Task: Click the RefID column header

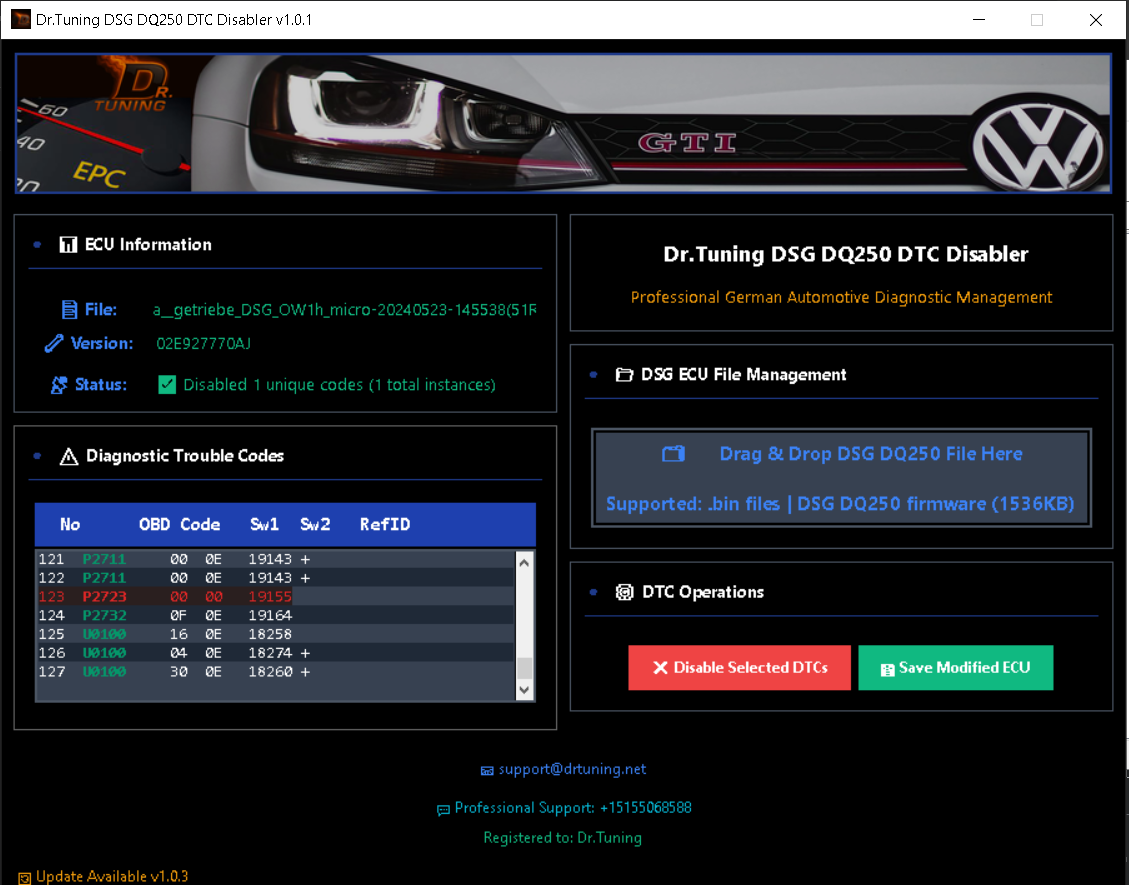Action: click(385, 524)
